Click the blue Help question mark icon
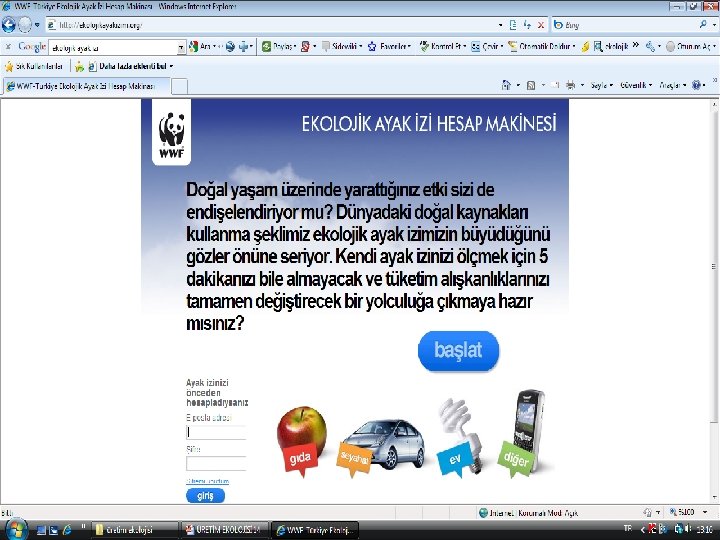This screenshot has width=720, height=540. point(696,85)
